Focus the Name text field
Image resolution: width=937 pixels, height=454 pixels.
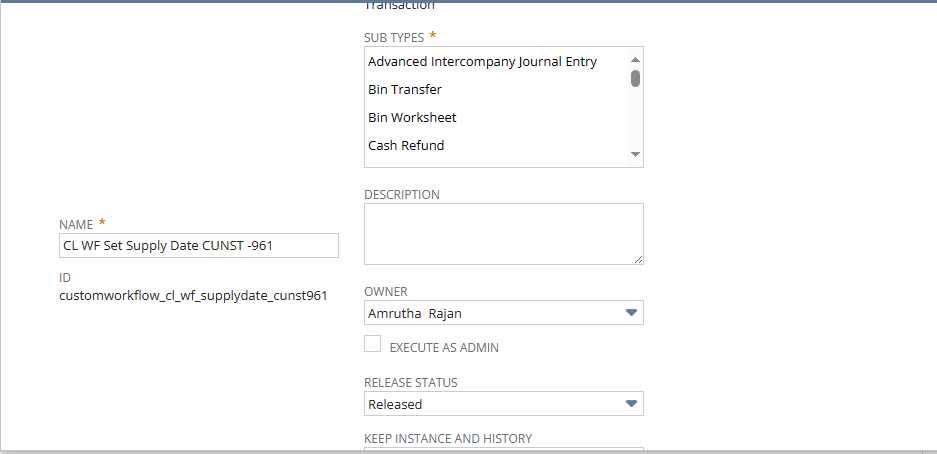[x=199, y=246]
